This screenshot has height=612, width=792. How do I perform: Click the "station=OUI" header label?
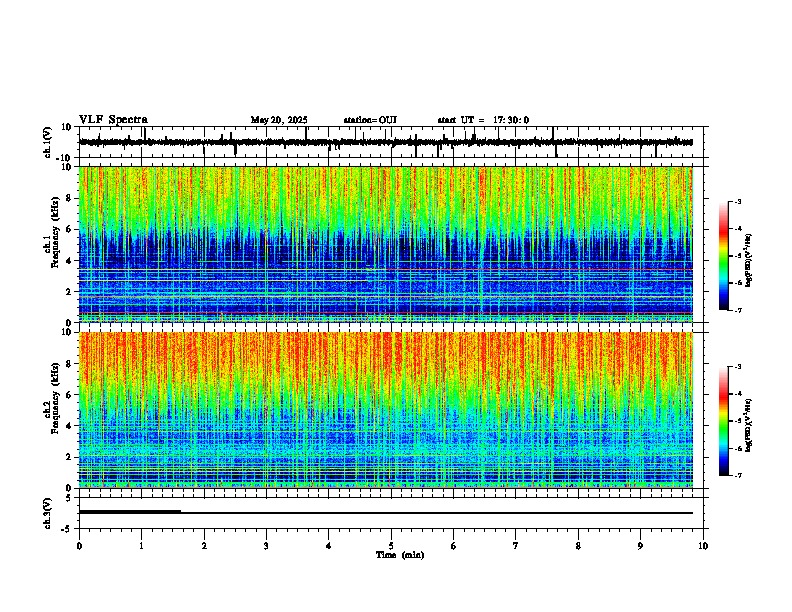(370, 120)
